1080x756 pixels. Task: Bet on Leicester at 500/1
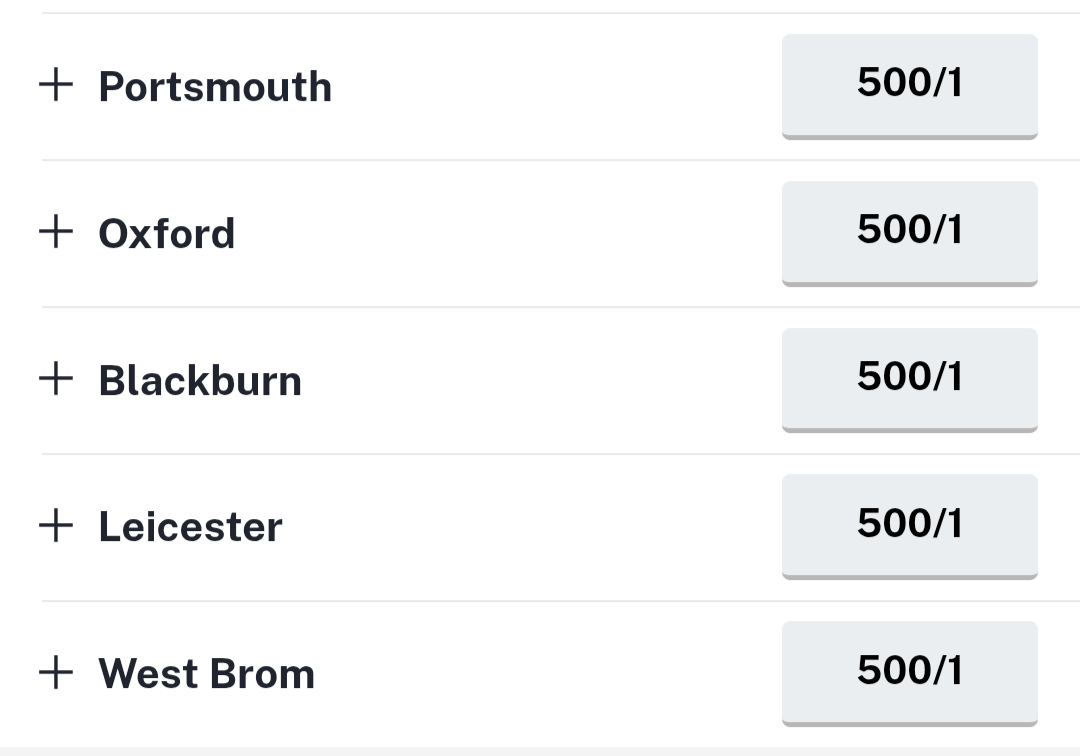click(x=909, y=524)
